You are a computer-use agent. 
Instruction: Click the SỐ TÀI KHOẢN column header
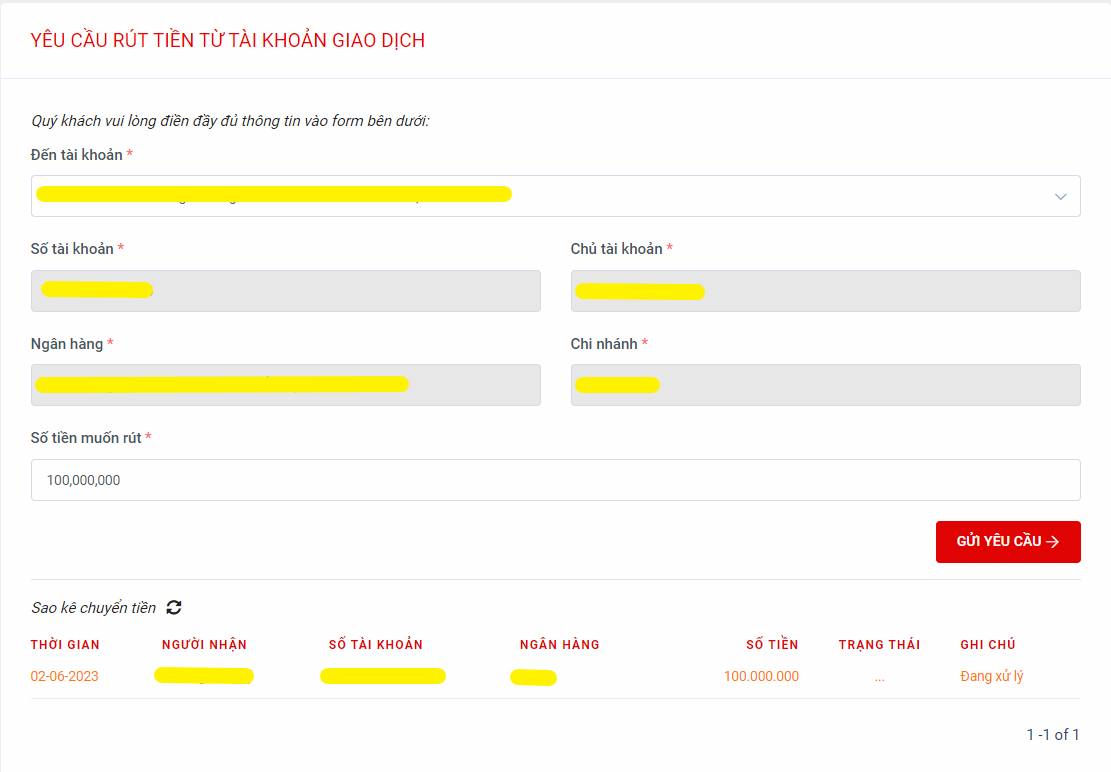coord(375,645)
